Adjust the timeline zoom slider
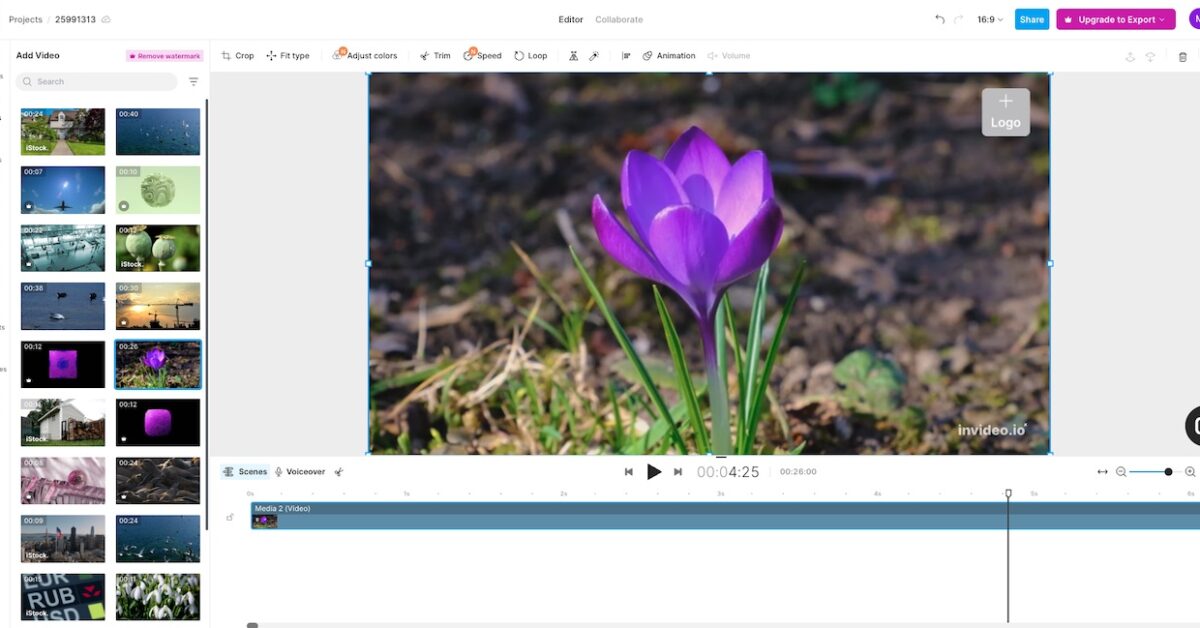The height and width of the screenshot is (628, 1200). 1168,471
